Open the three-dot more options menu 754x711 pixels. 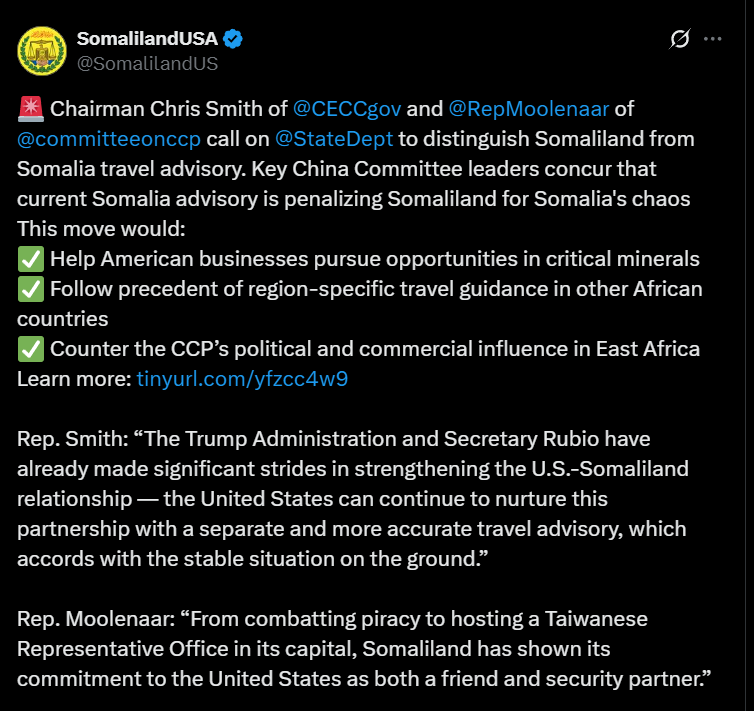pos(712,39)
